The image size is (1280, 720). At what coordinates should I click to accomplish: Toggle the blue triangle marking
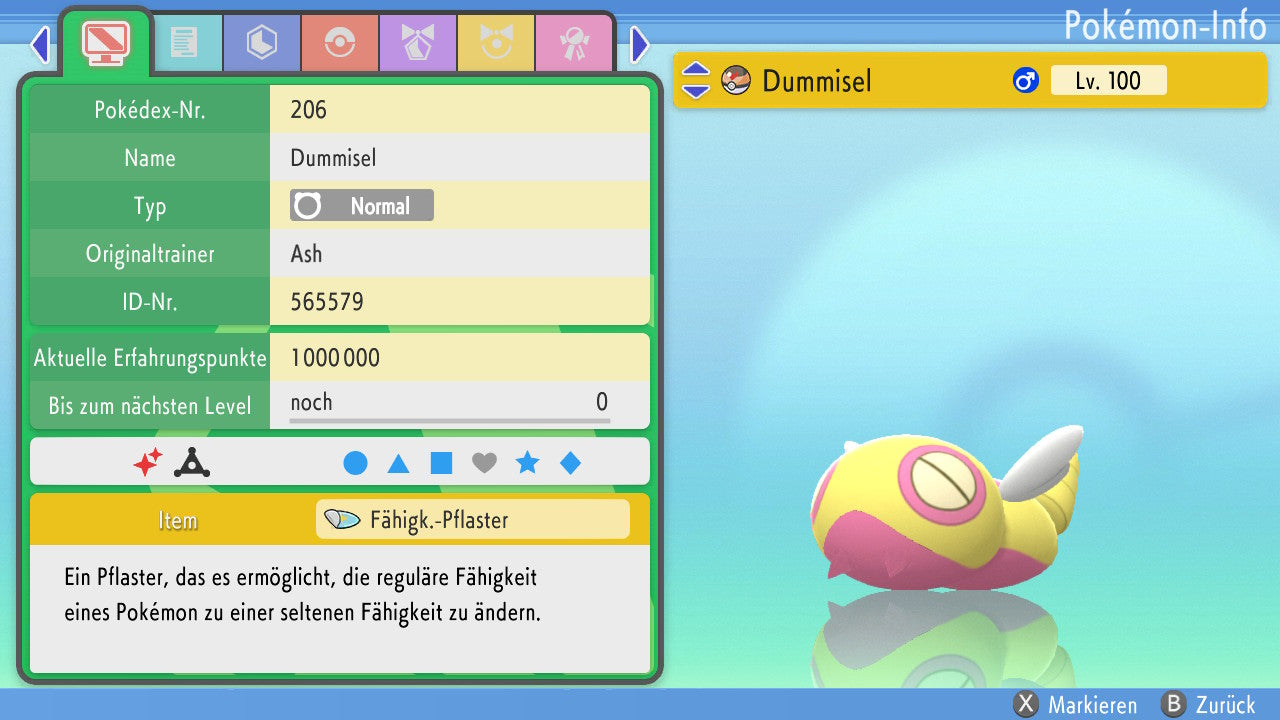[x=398, y=463]
